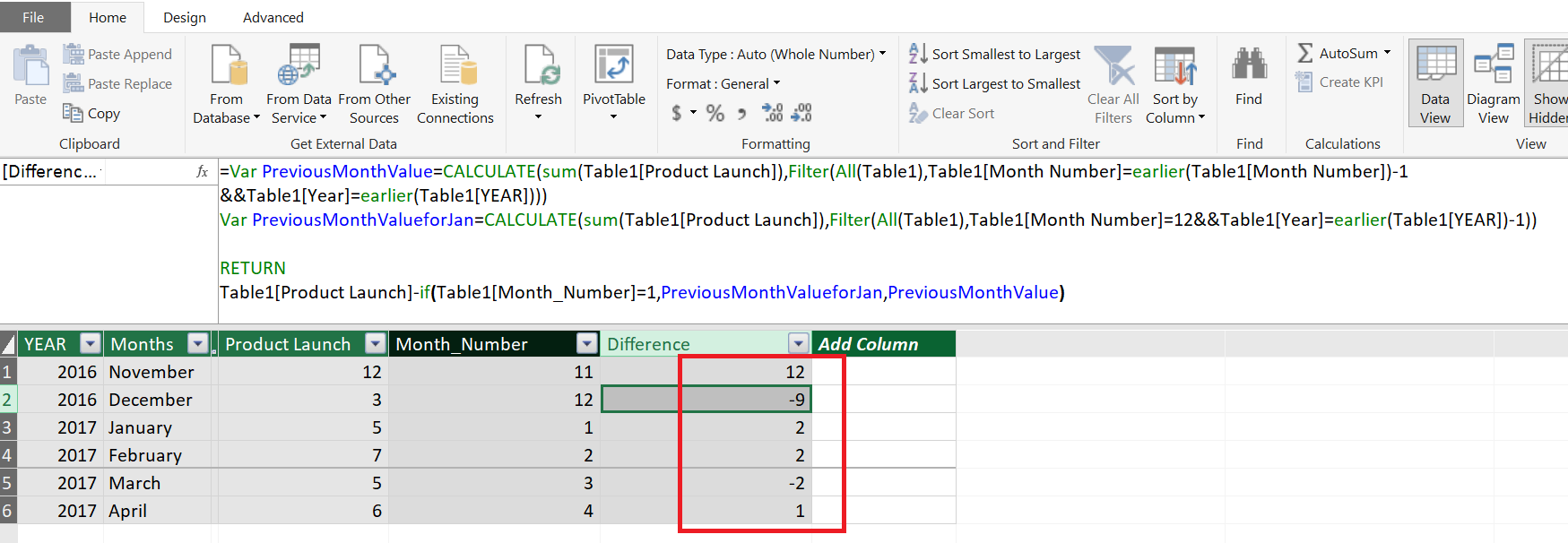Viewport: 1568px width, 543px height.
Task: Click the Paste clipboard icon
Action: tap(30, 66)
